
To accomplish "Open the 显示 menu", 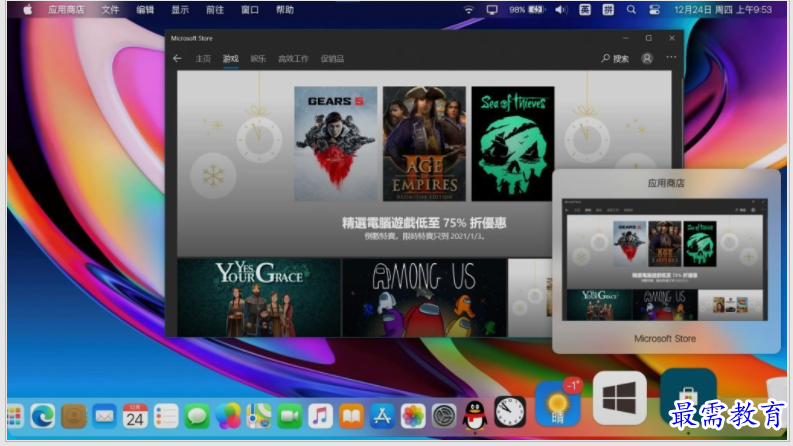I will (x=180, y=10).
